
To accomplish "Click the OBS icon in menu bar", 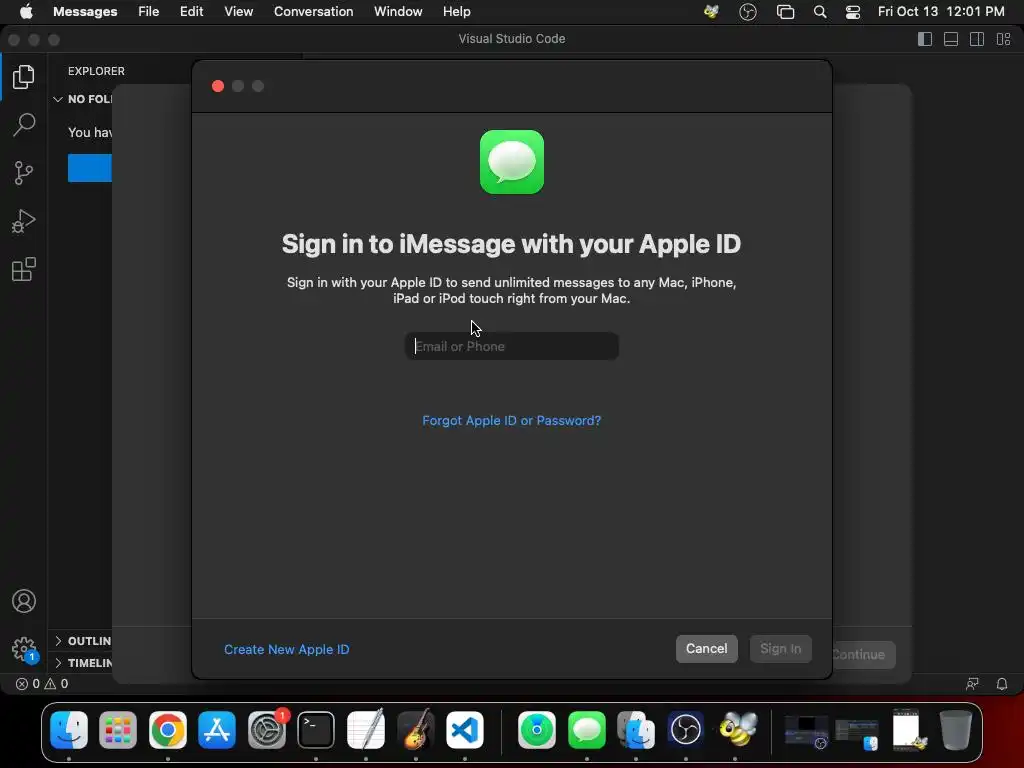I will point(748,12).
